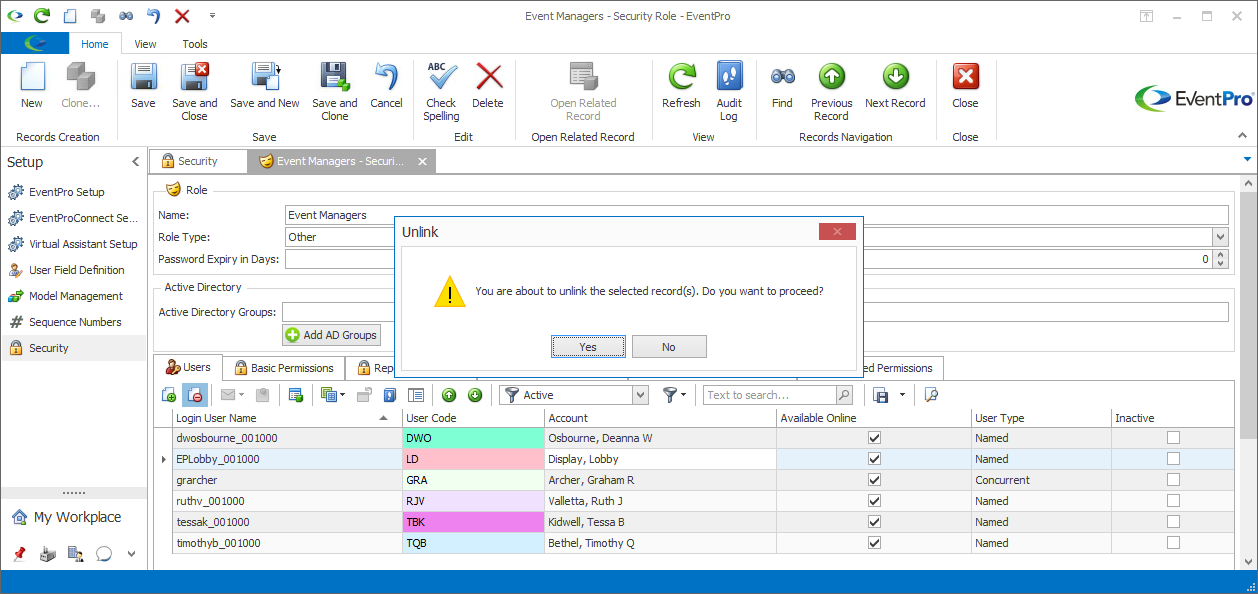
Task: Click the green up arrow in Users toolbar
Action: click(449, 395)
